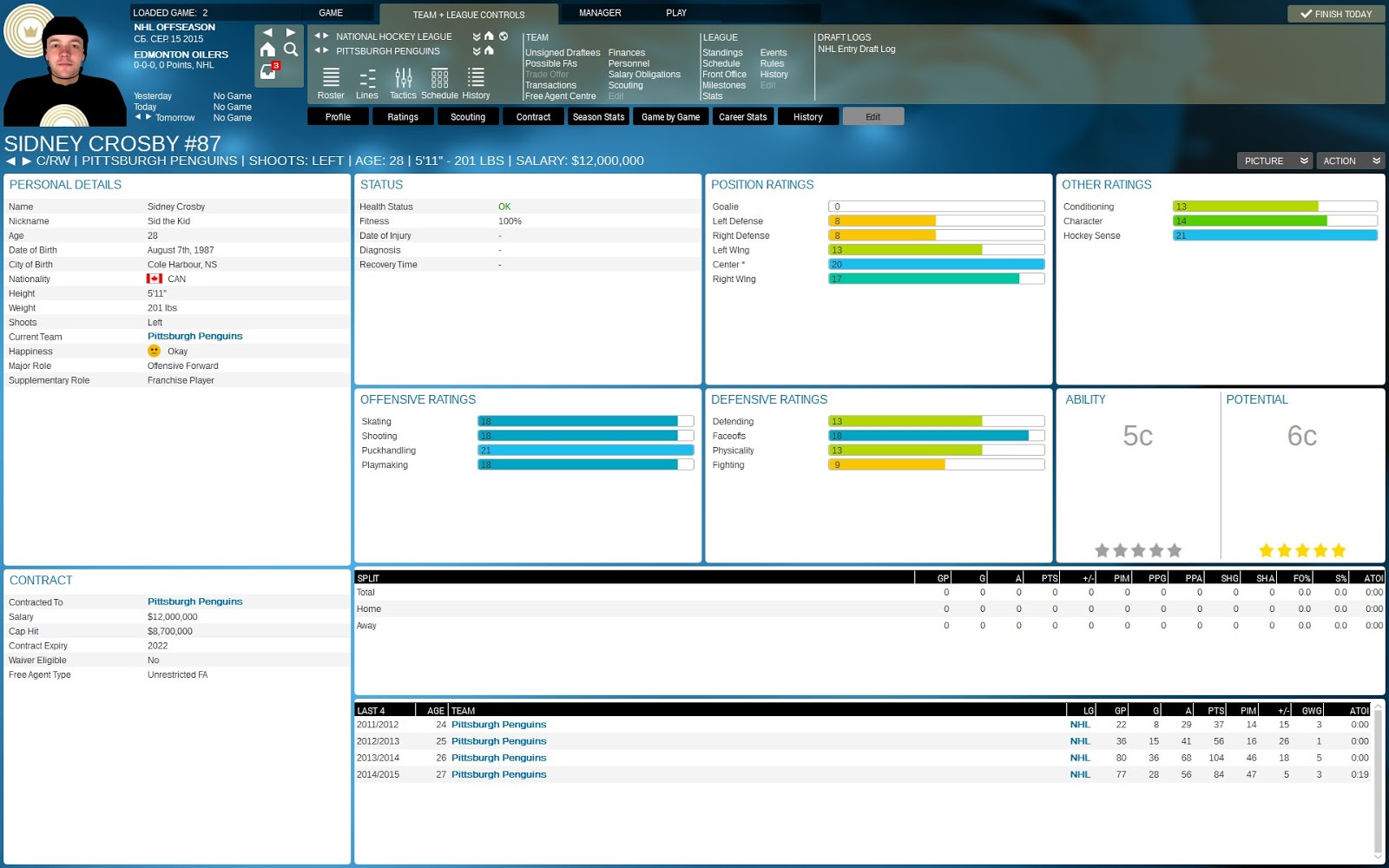1389x868 pixels.
Task: Switch to next team using arrow before Pittsburgh Penguins
Action: click(326, 50)
